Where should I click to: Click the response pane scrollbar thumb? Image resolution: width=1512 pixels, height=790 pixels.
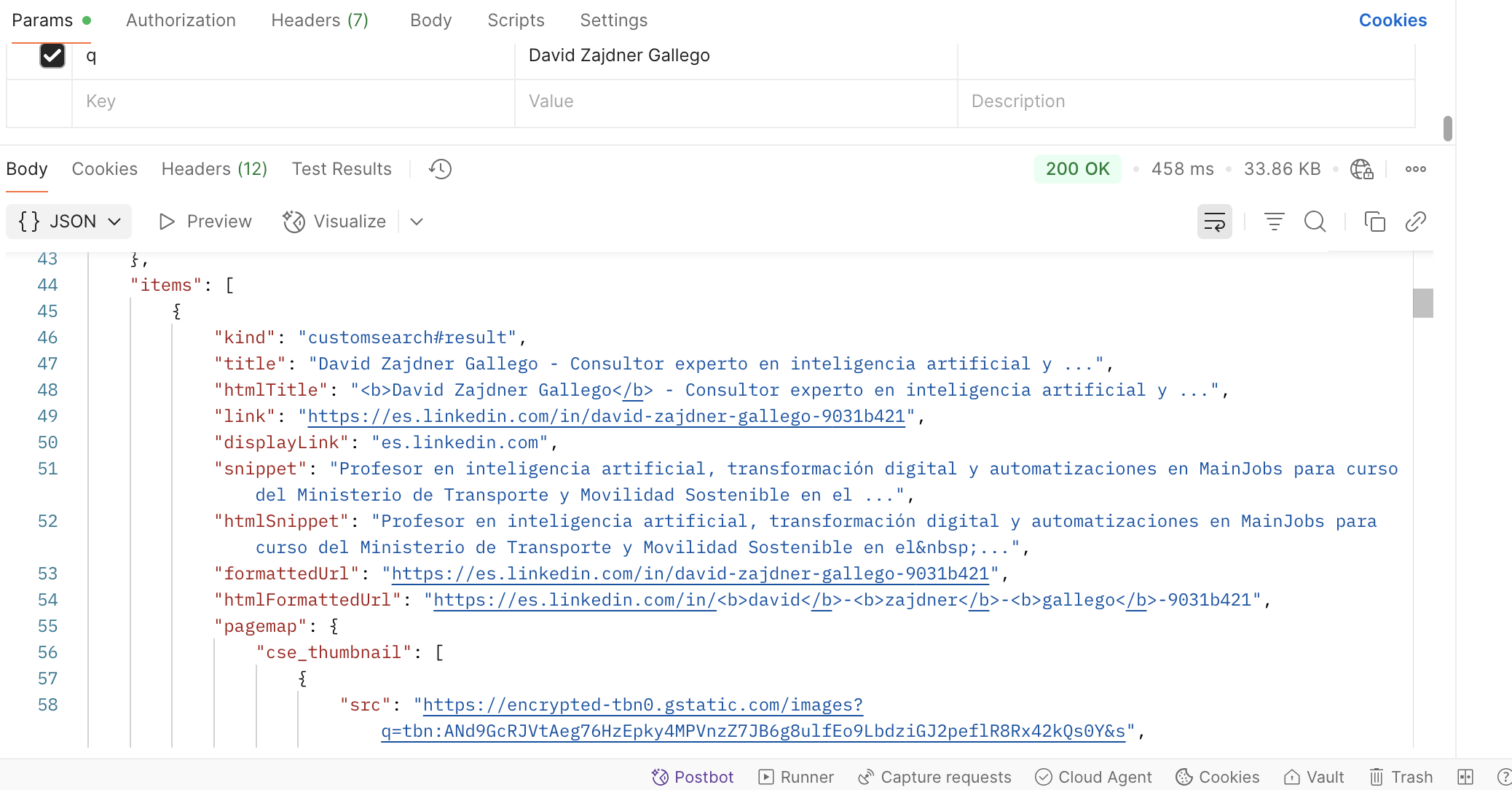tap(1423, 303)
